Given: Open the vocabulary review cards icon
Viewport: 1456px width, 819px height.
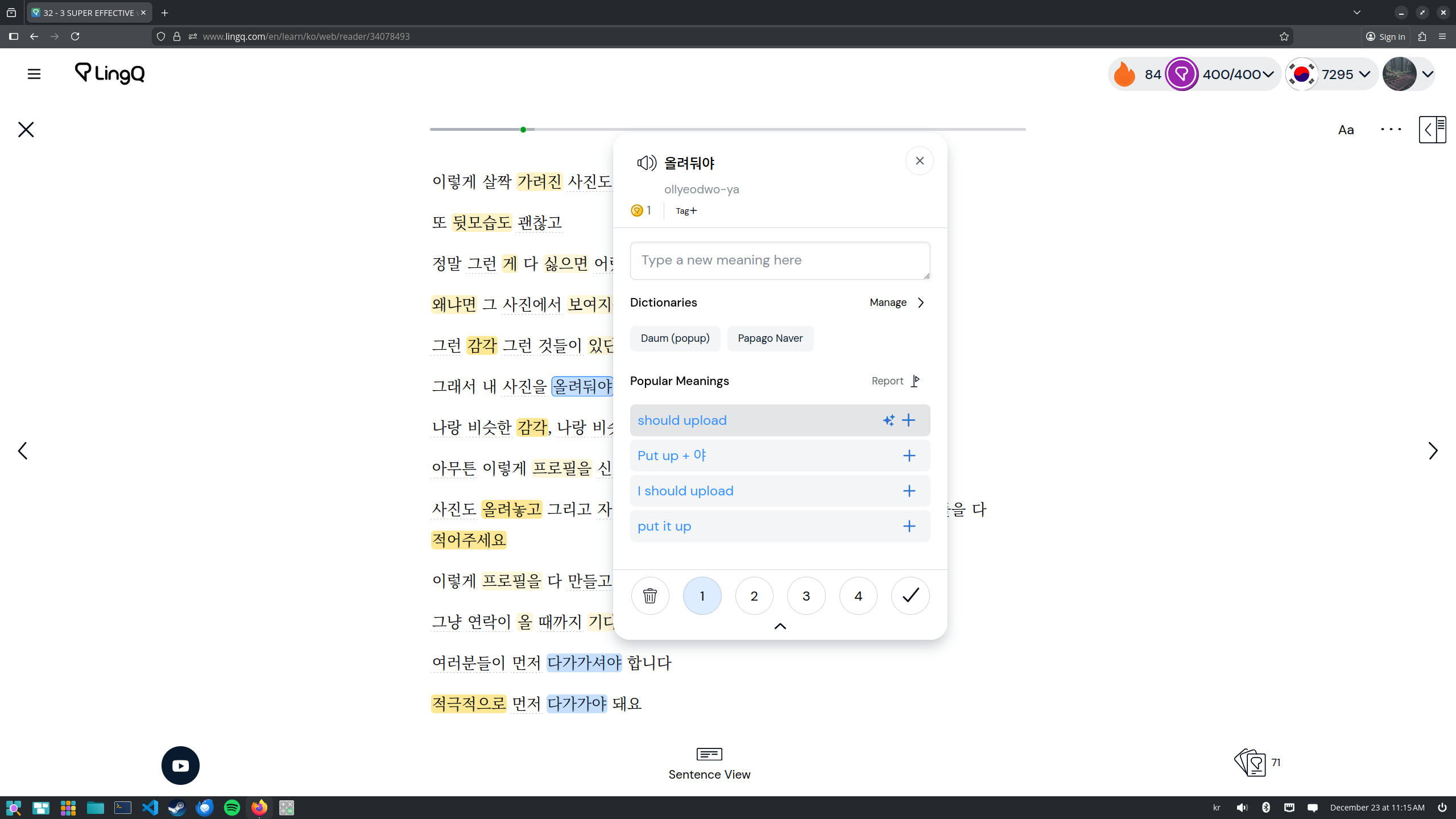Looking at the screenshot, I should pyautogui.click(x=1250, y=763).
